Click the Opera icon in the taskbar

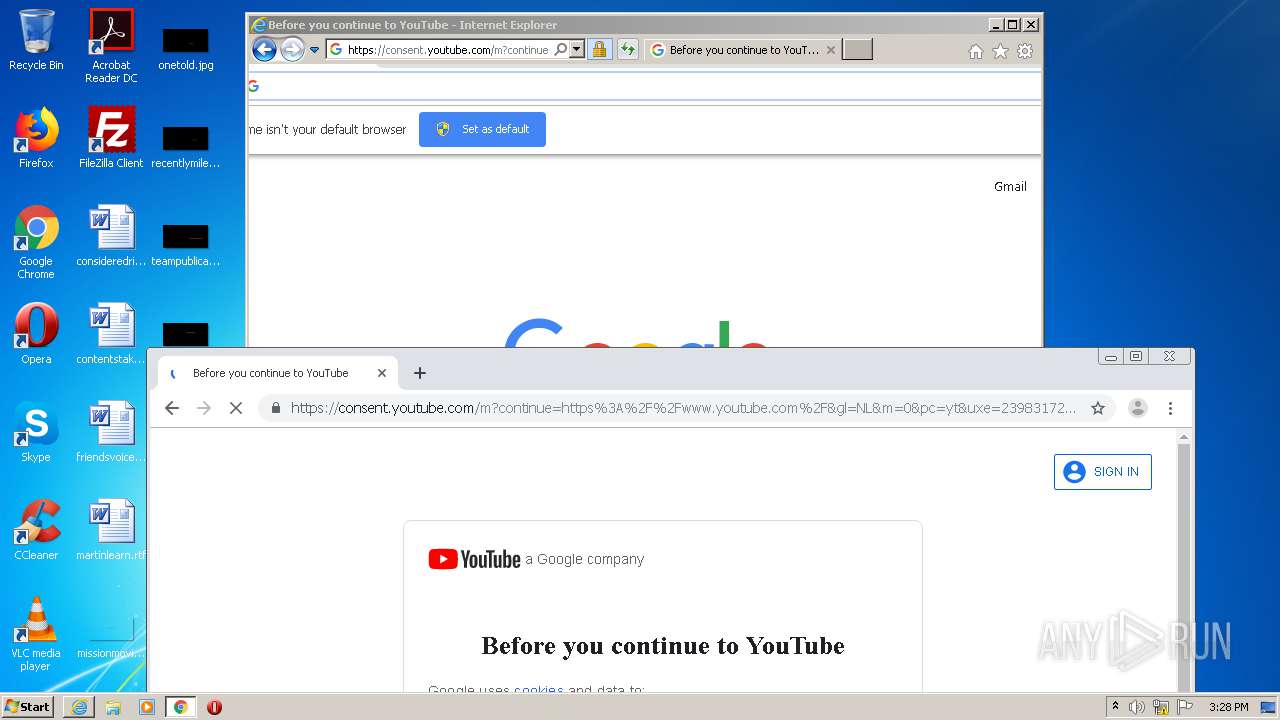click(x=214, y=707)
